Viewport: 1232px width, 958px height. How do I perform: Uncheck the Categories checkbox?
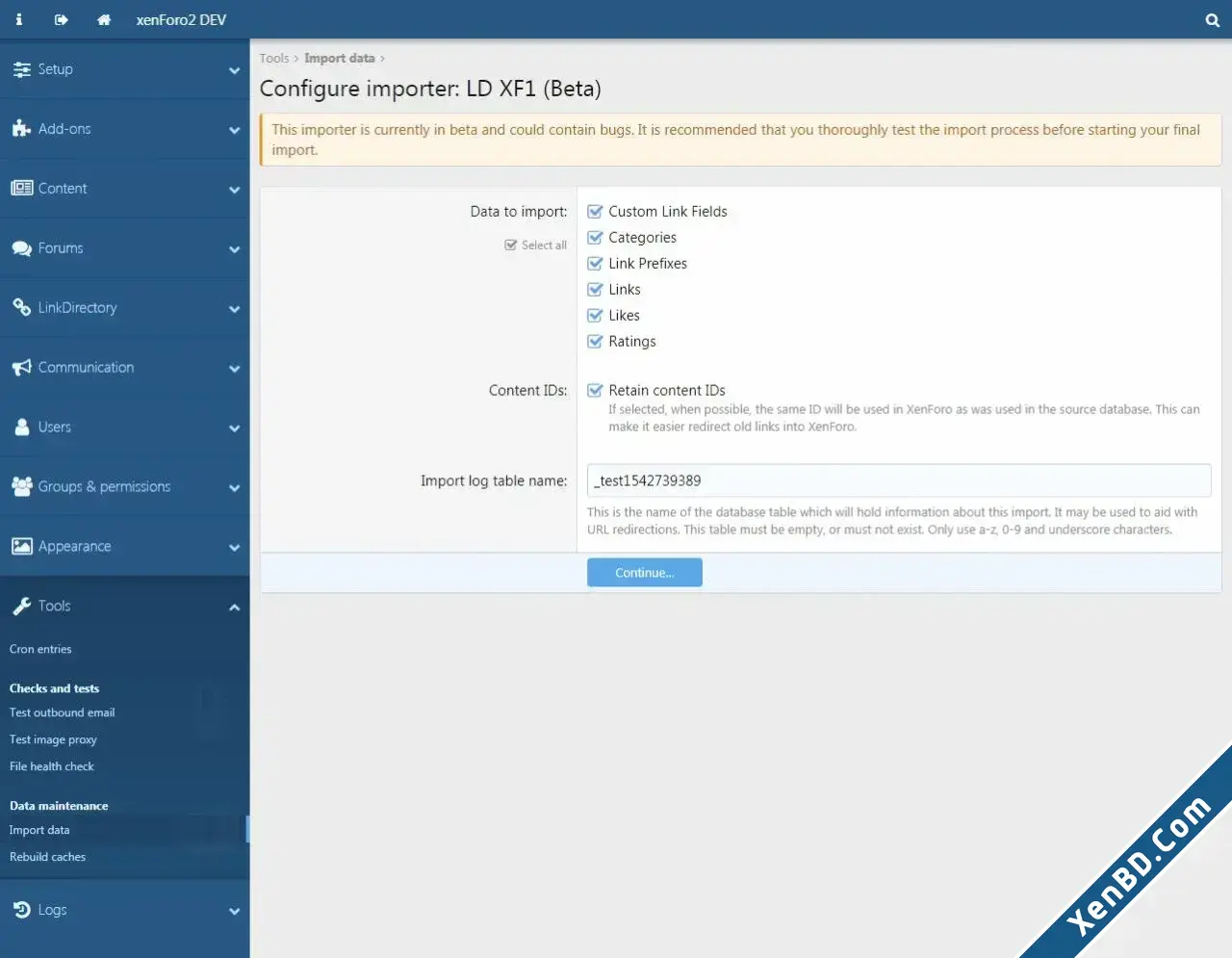(x=595, y=238)
